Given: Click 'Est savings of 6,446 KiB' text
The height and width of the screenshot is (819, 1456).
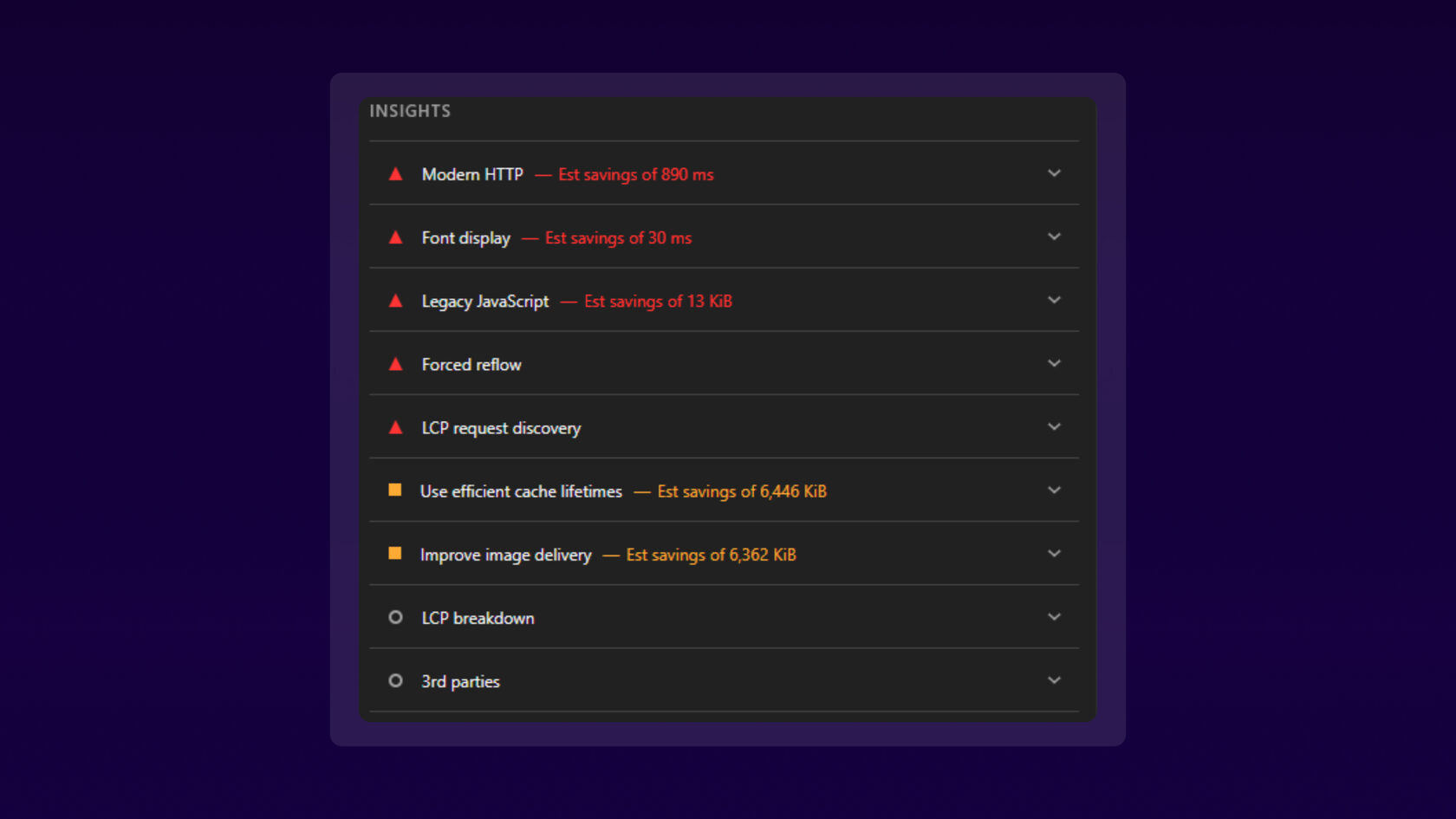Looking at the screenshot, I should [x=742, y=491].
